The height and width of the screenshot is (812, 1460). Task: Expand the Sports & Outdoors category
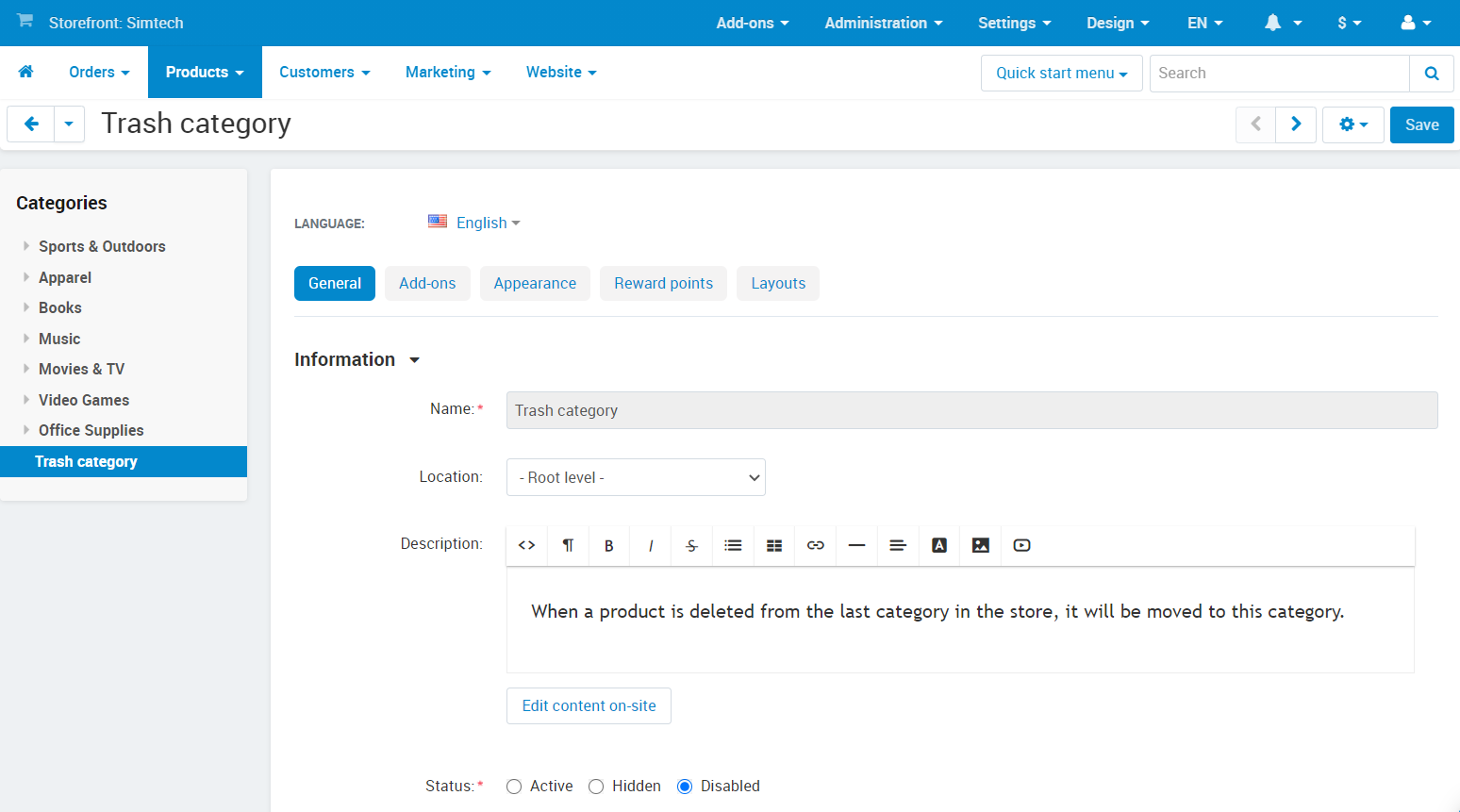click(26, 246)
